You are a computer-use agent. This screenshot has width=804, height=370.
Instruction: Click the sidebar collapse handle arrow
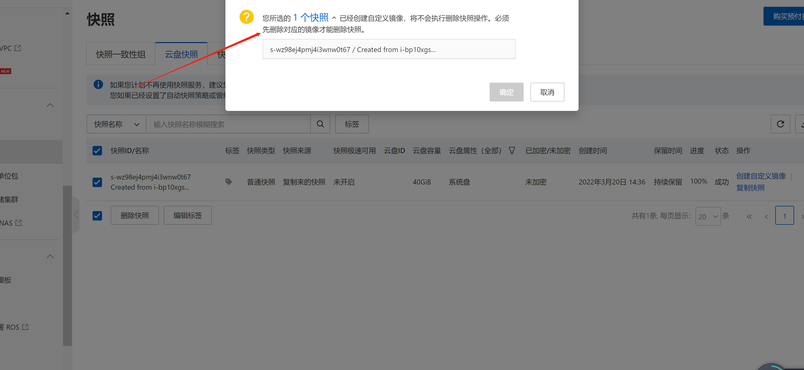76,214
